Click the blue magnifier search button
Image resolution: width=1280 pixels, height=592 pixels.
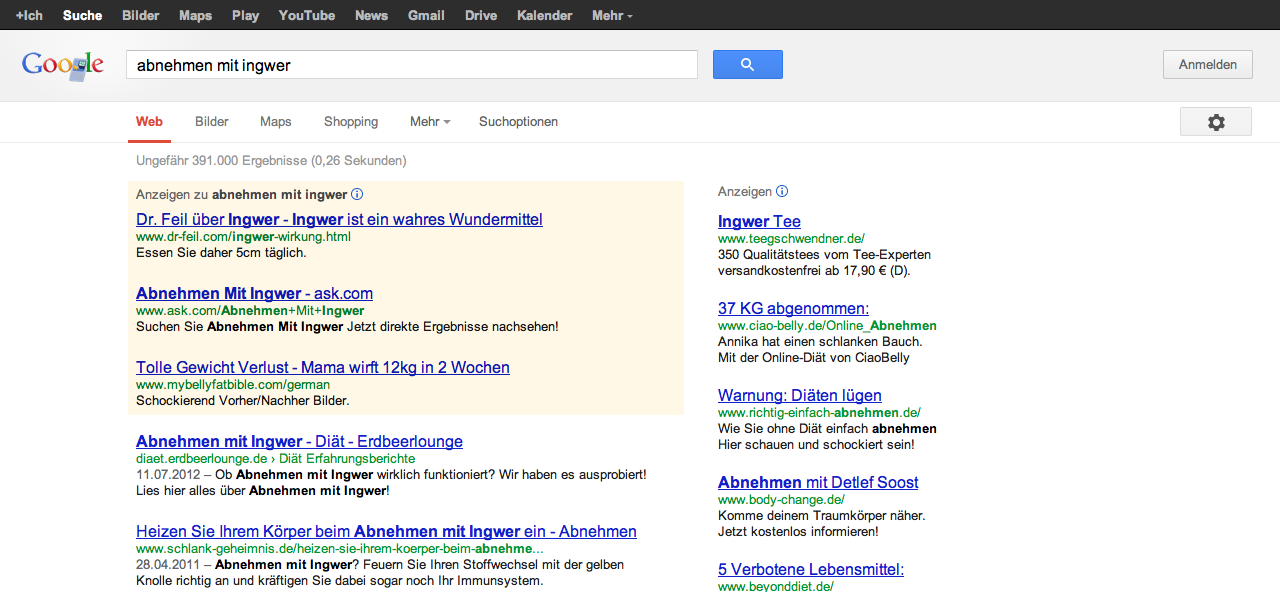point(747,65)
